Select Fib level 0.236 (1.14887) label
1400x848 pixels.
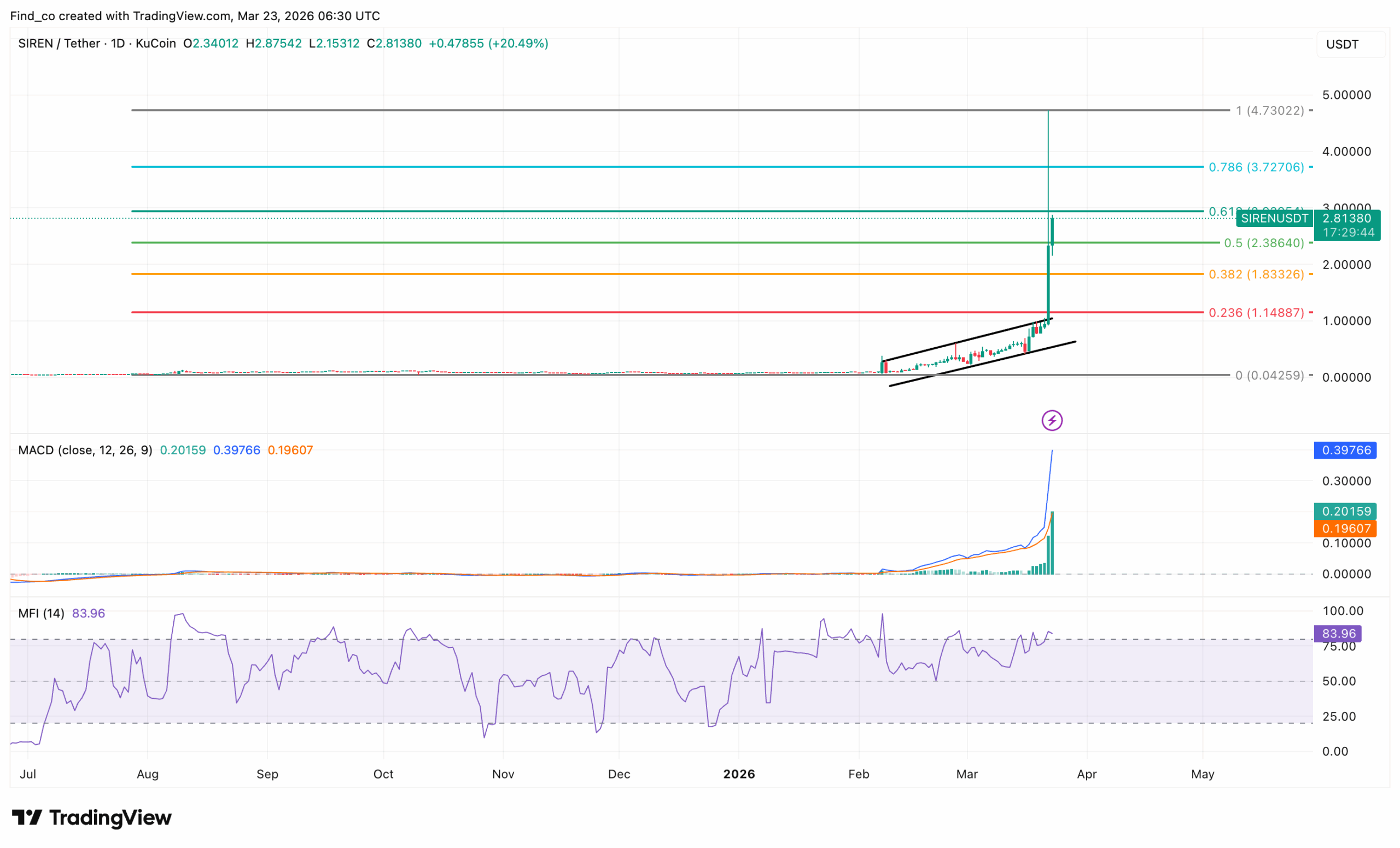pyautogui.click(x=1256, y=312)
